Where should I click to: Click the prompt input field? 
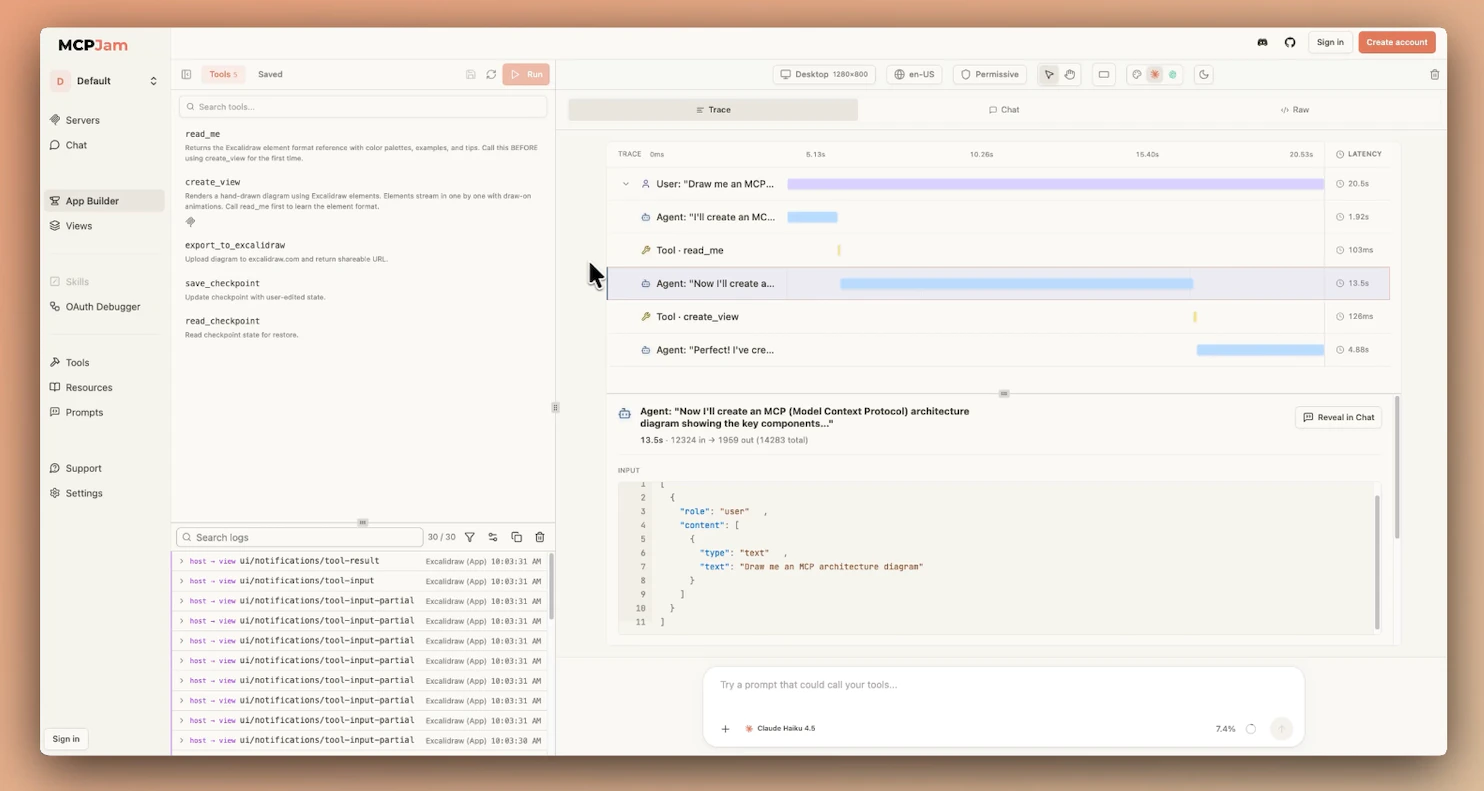click(x=1000, y=684)
